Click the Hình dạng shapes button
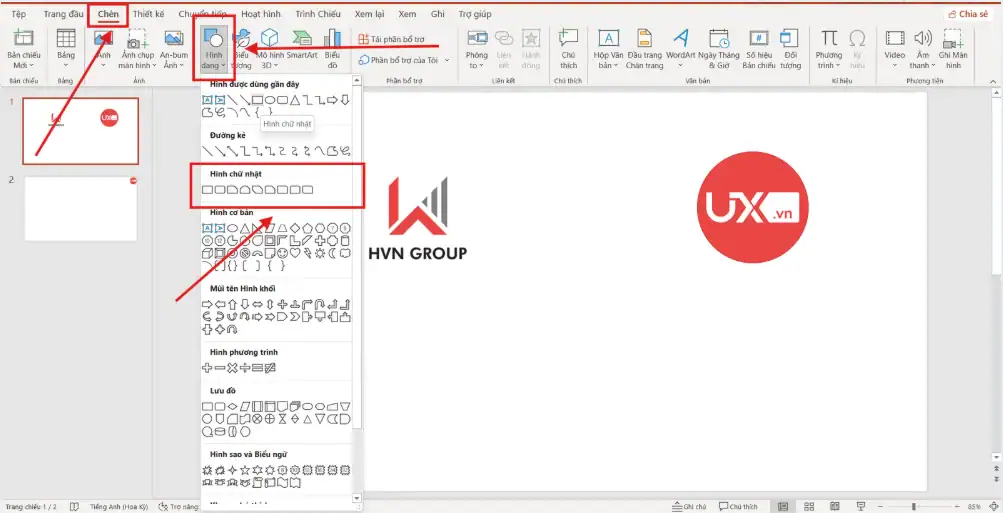Image resolution: width=1003 pixels, height=513 pixels. tap(214, 49)
